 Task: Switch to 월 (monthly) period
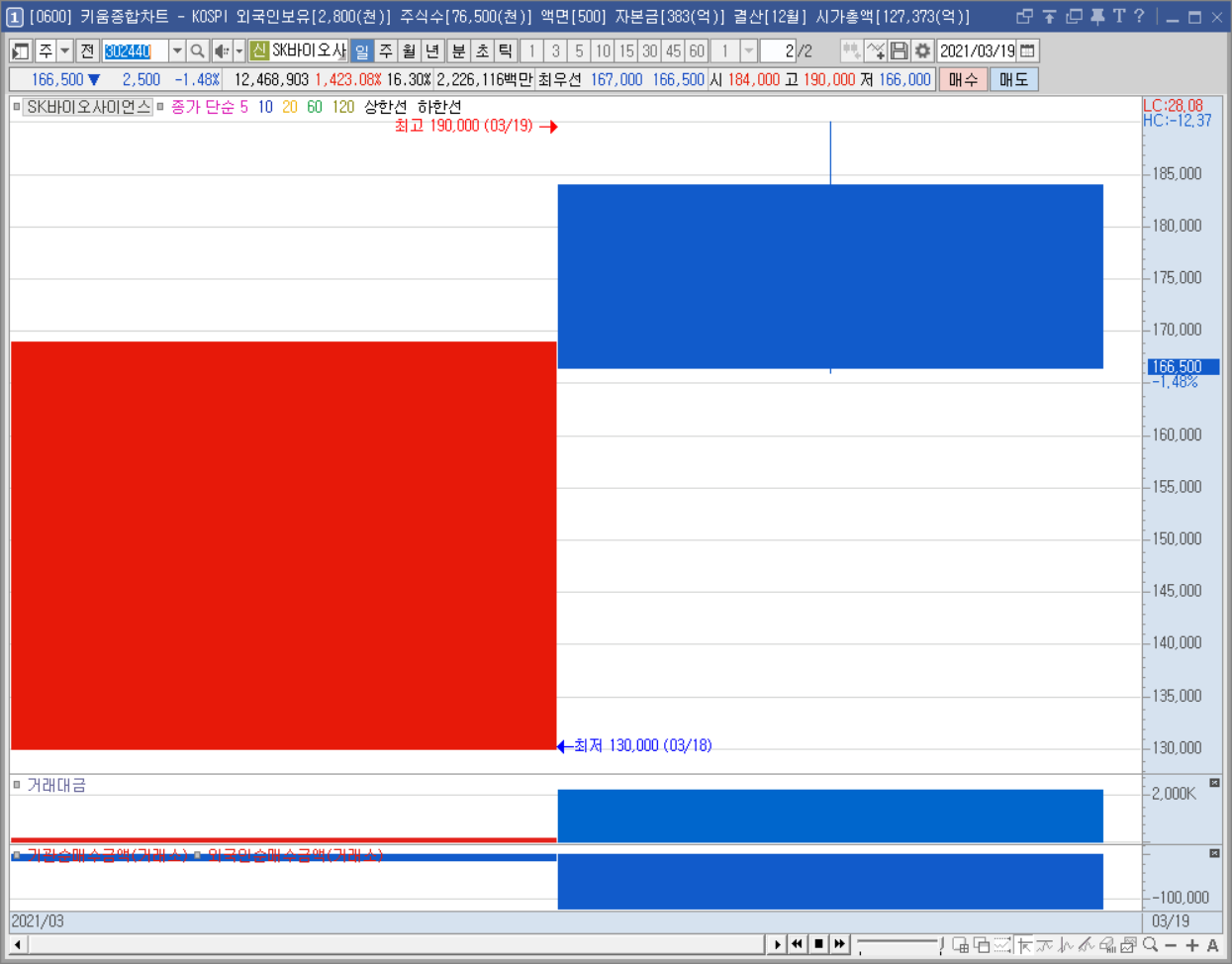point(409,50)
